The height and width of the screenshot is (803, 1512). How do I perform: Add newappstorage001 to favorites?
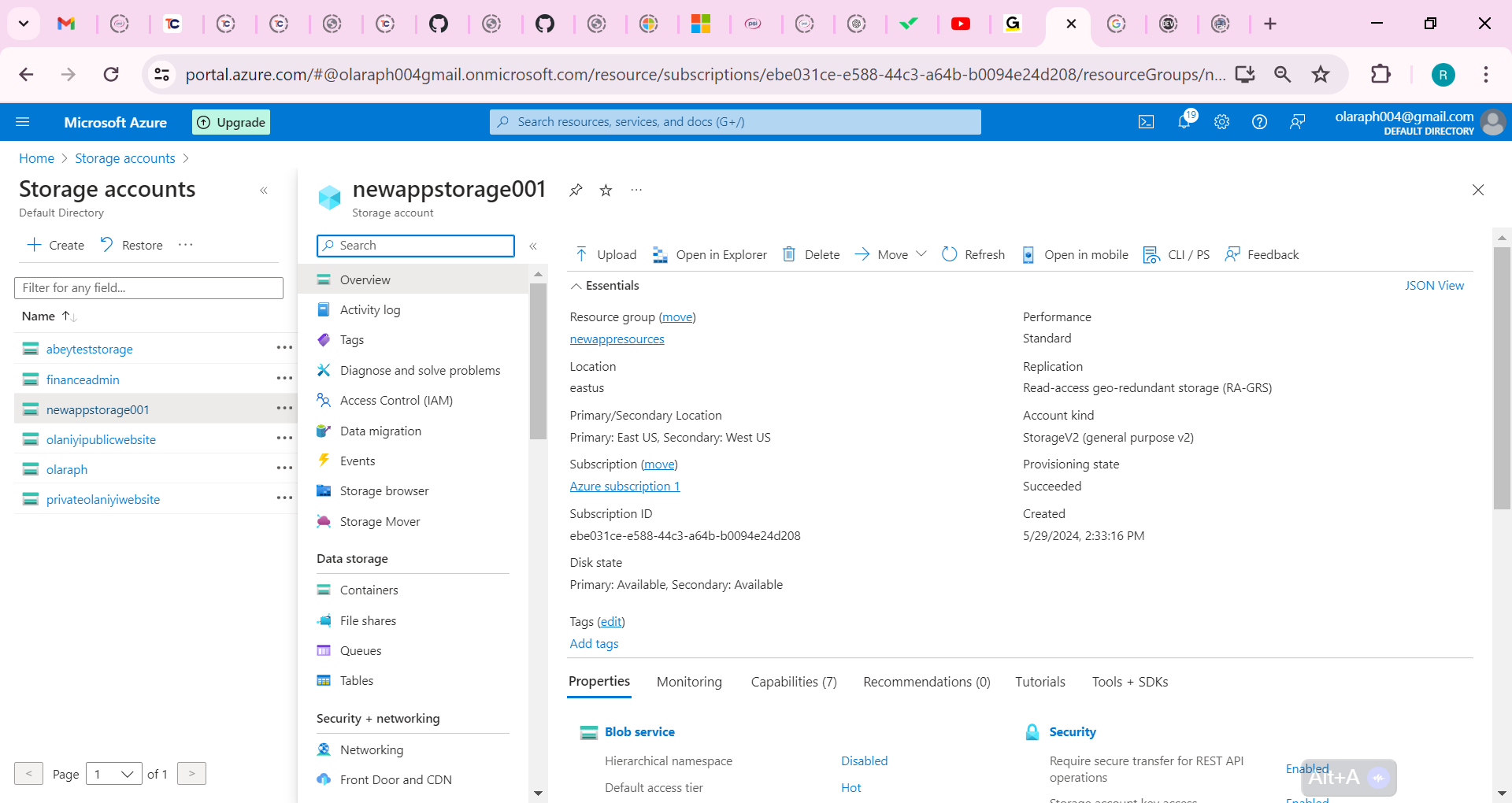click(606, 190)
